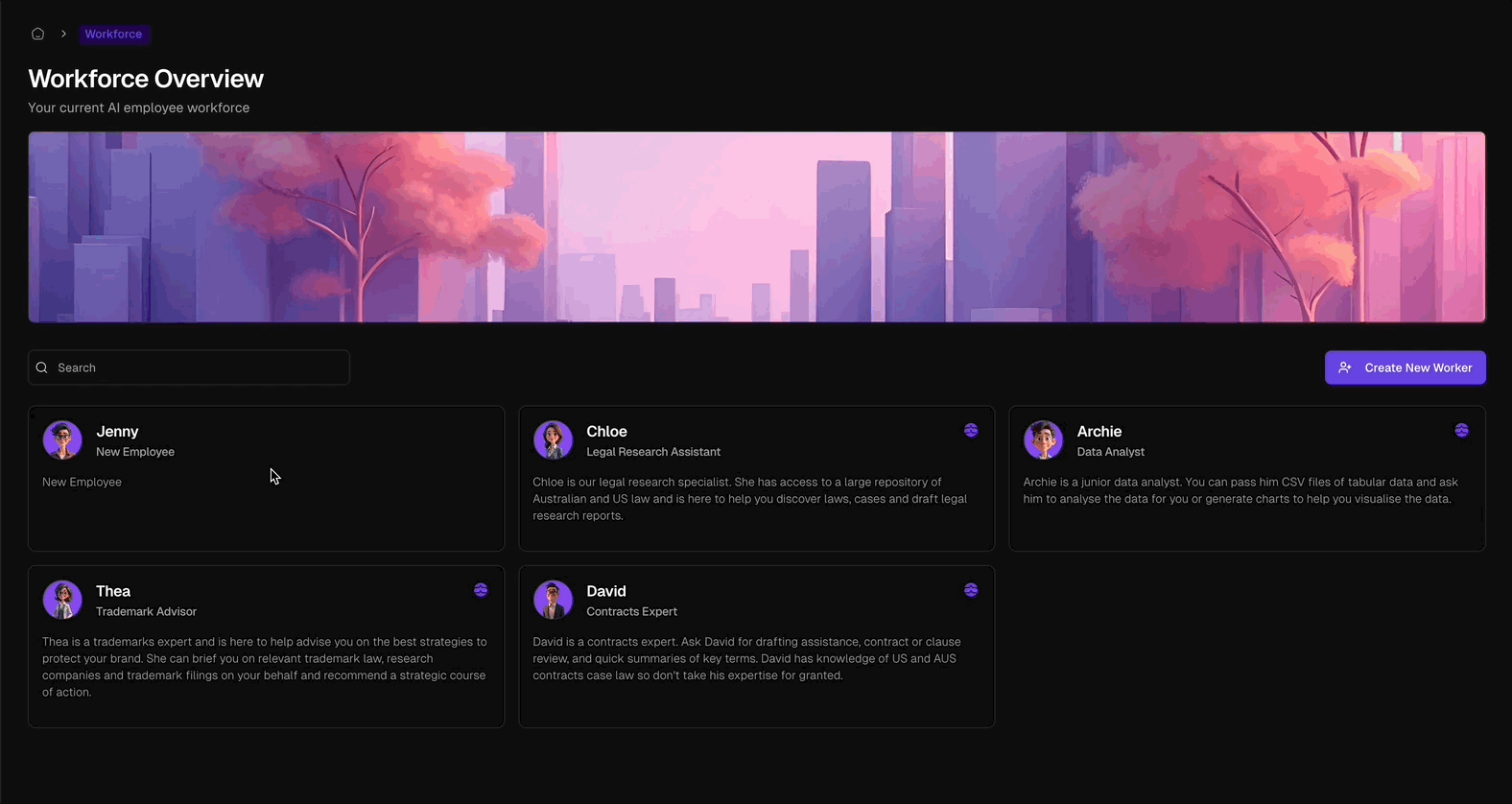Open the Jenny name heading
Screen dimensions: 1512x804
pos(117,432)
